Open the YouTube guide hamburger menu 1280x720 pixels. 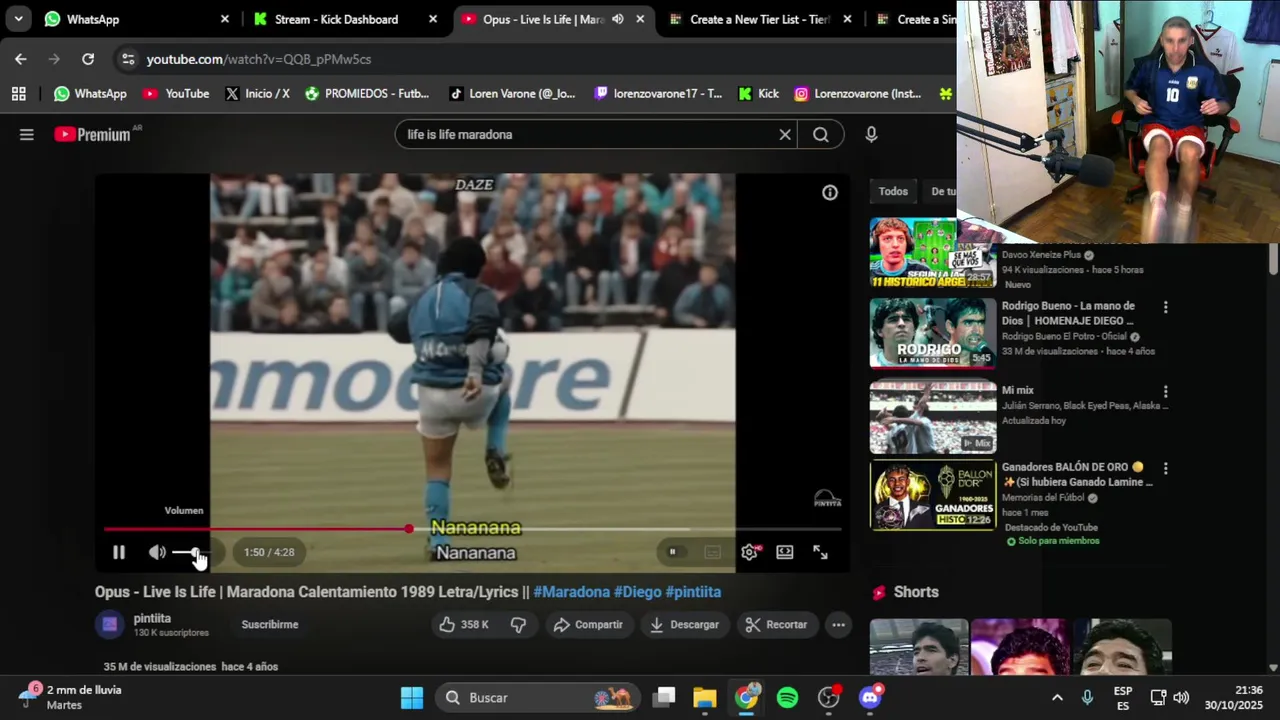(x=27, y=134)
